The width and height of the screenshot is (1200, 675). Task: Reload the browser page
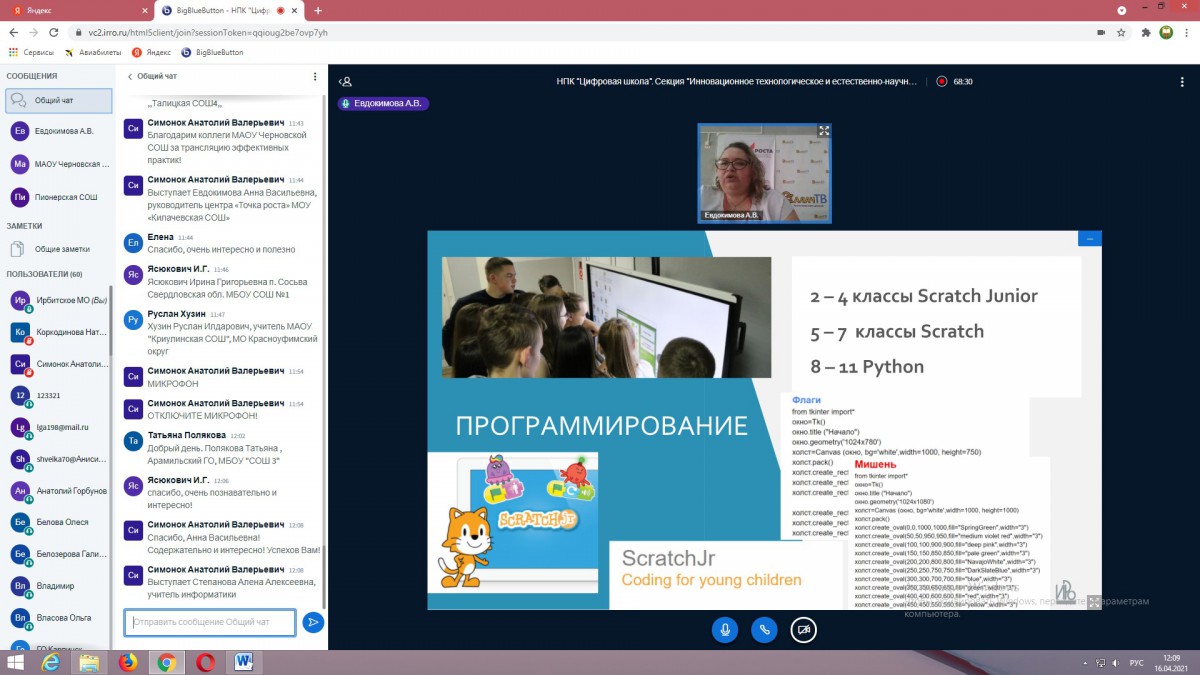point(56,32)
